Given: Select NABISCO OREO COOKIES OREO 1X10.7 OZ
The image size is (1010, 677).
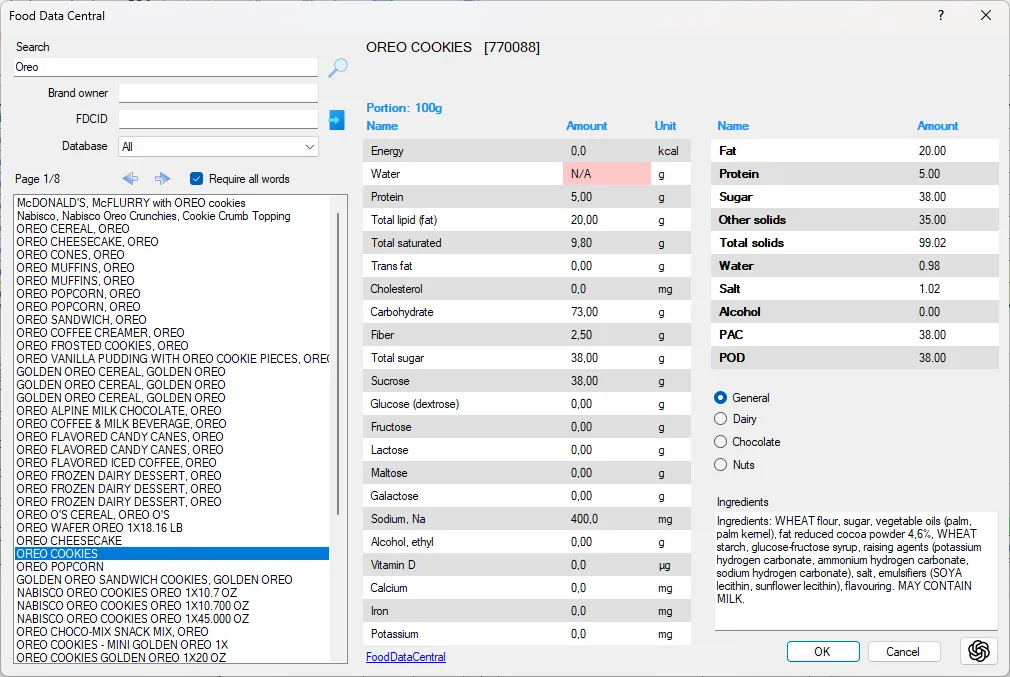Looking at the screenshot, I should click(127, 592).
